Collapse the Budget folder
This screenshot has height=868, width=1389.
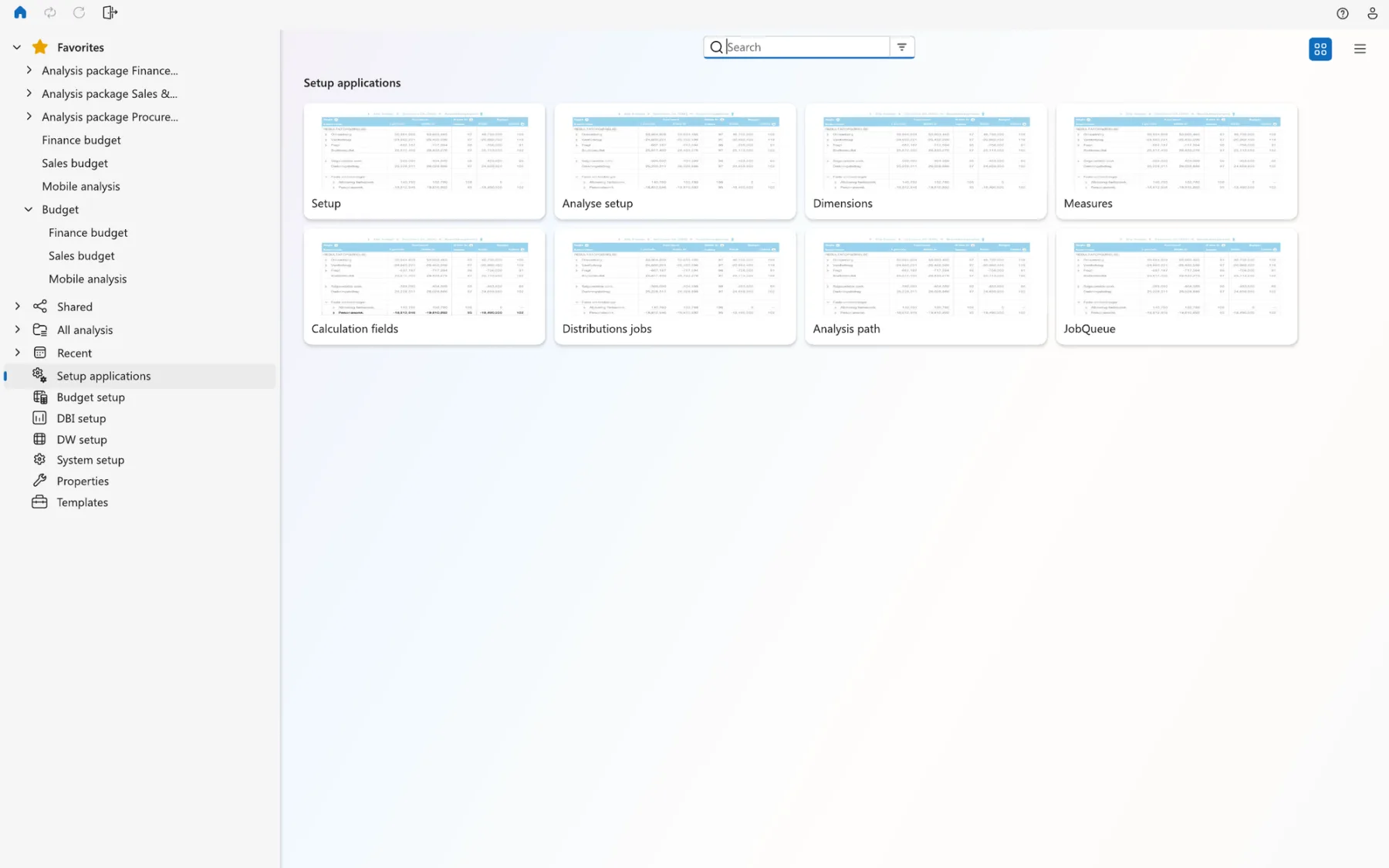pyautogui.click(x=29, y=209)
